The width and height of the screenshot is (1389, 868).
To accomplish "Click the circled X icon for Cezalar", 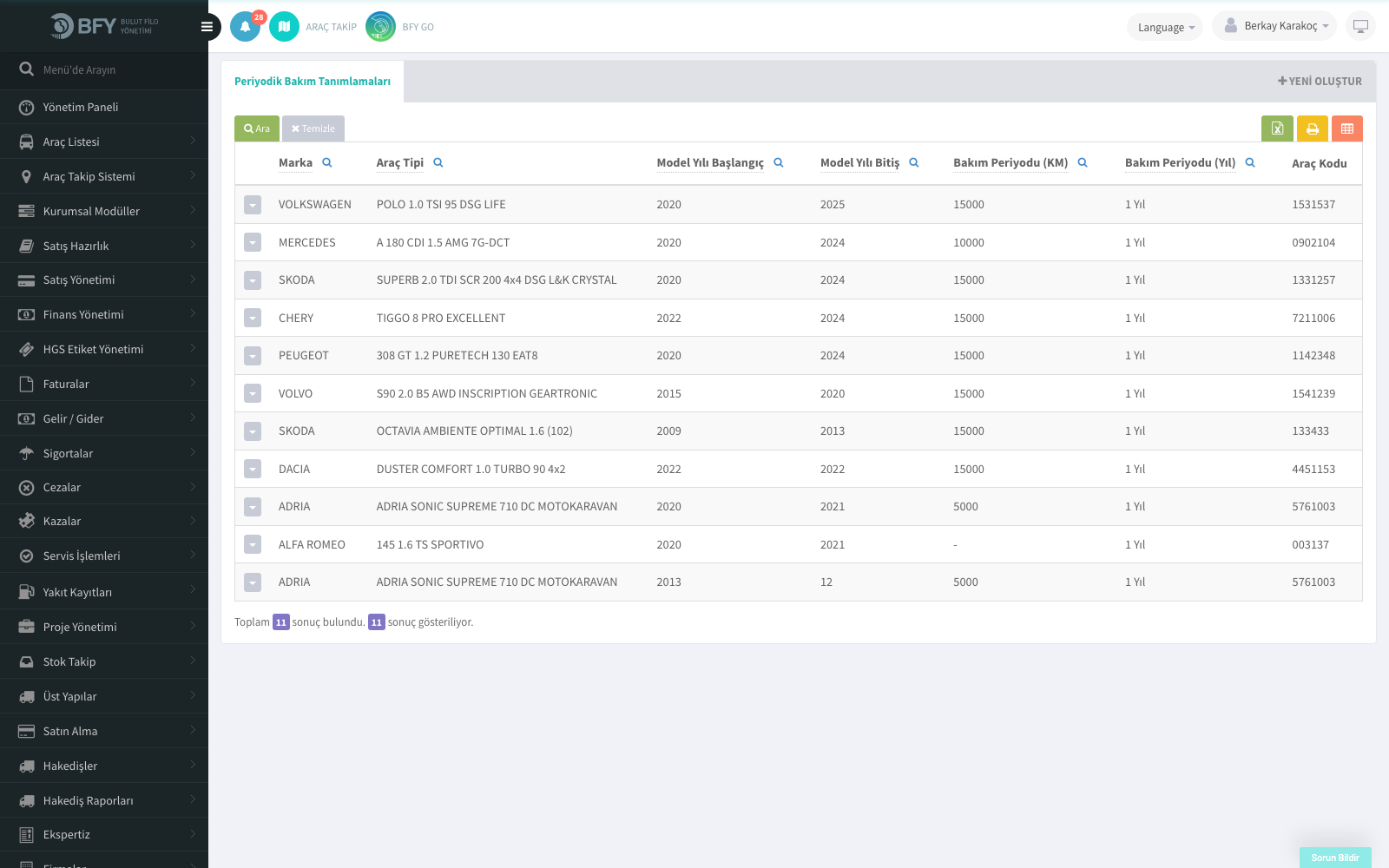I will pyautogui.click(x=27, y=488).
